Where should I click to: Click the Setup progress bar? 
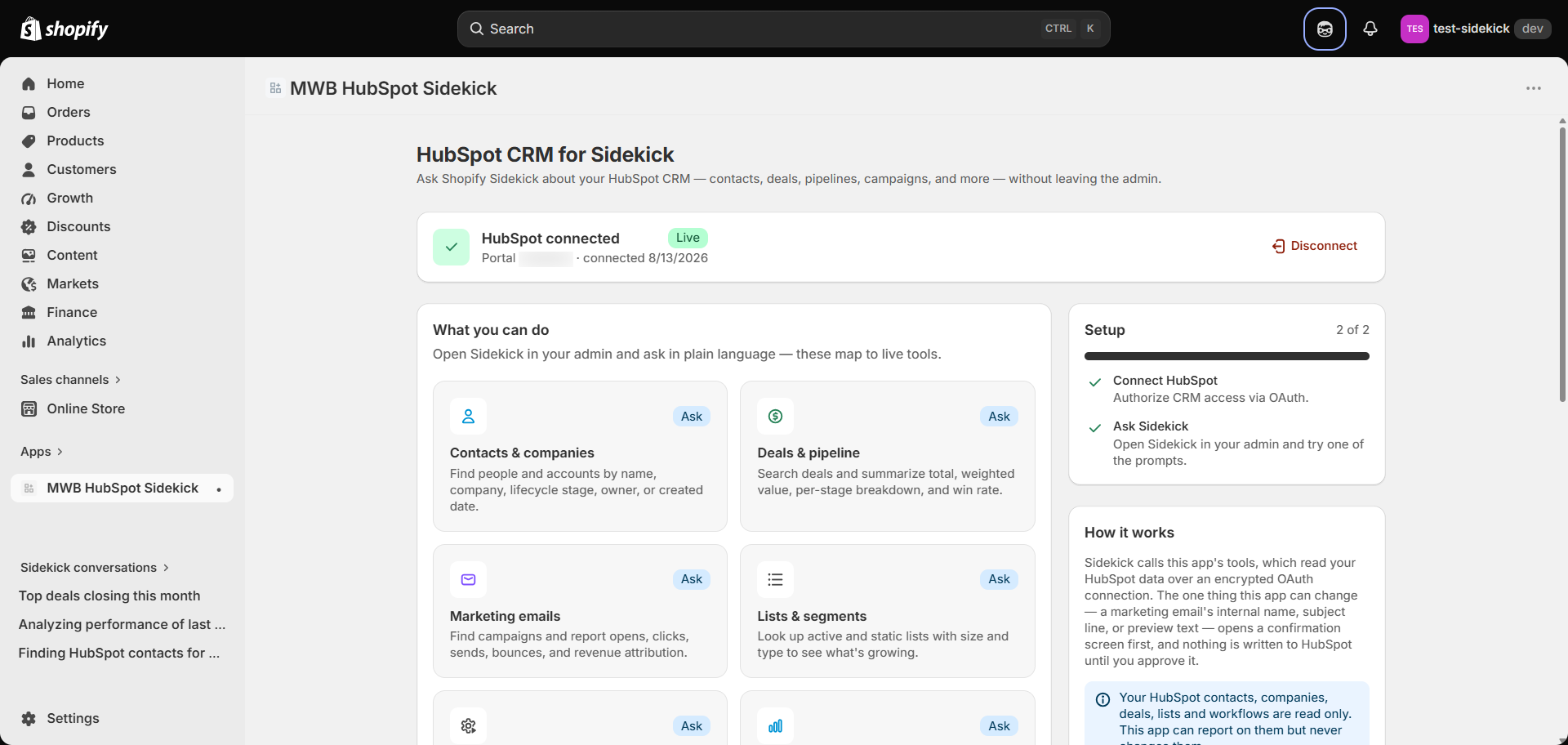tap(1227, 356)
